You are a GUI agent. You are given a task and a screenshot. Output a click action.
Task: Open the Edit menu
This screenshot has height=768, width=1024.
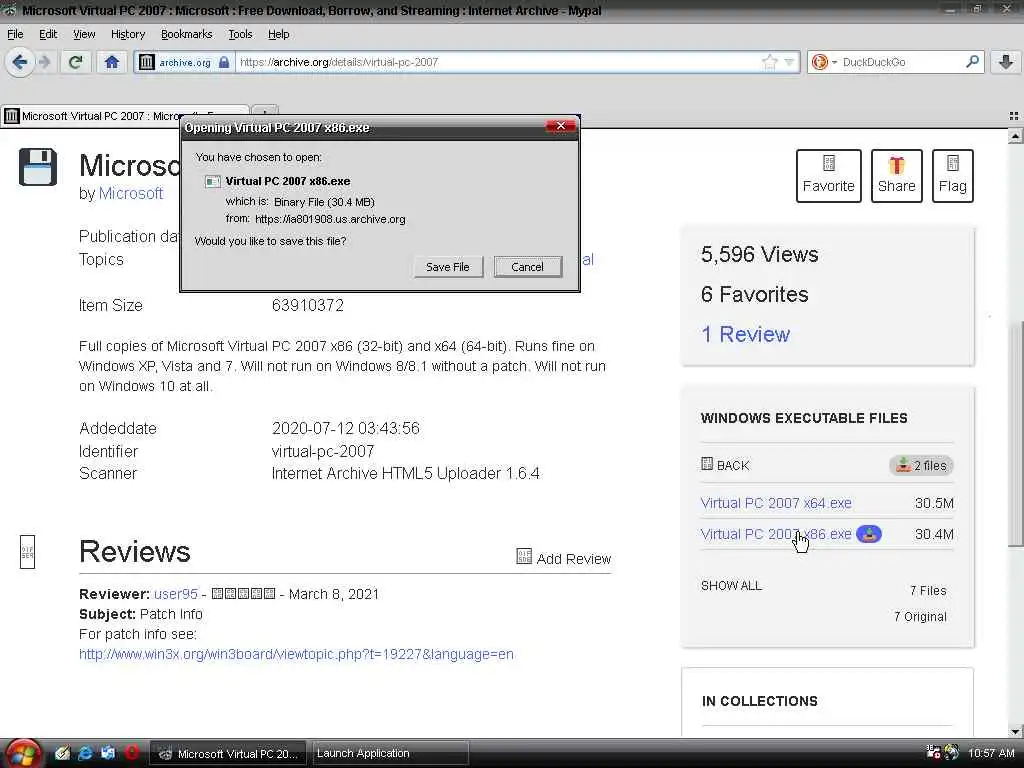point(48,34)
